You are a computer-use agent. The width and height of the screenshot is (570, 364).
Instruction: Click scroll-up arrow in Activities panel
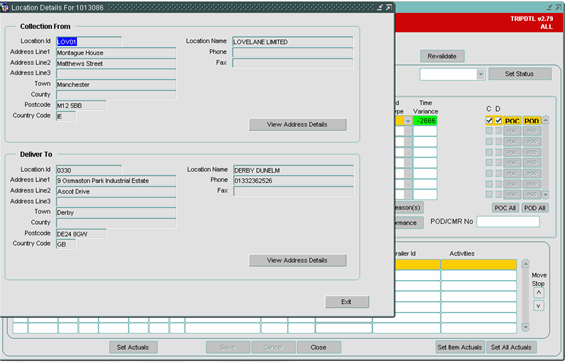[525, 264]
